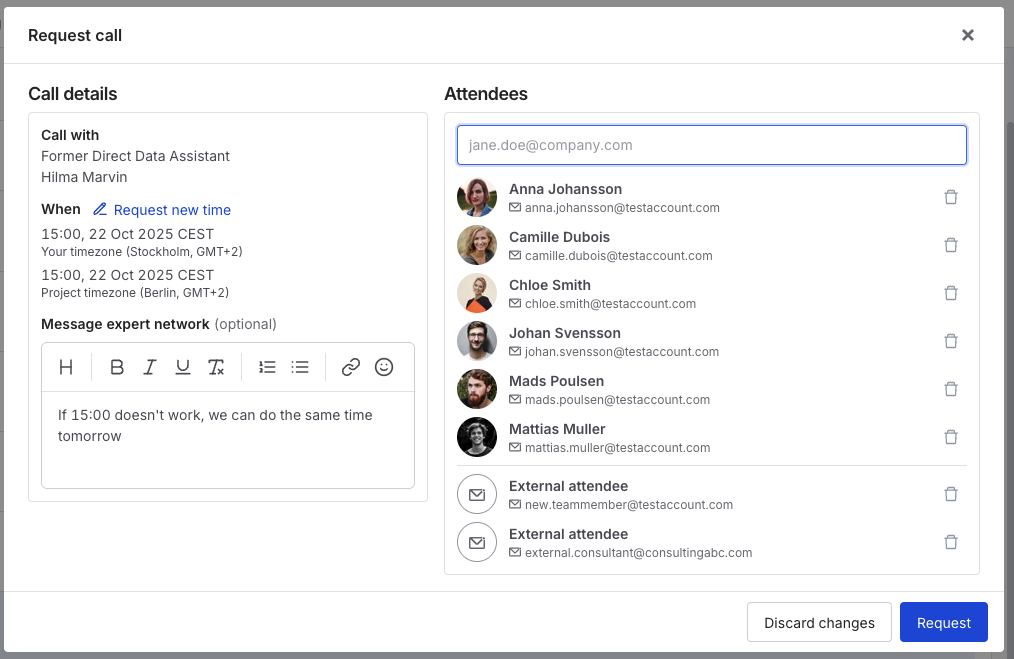Remove Johan Svensson using trash icon

click(951, 341)
